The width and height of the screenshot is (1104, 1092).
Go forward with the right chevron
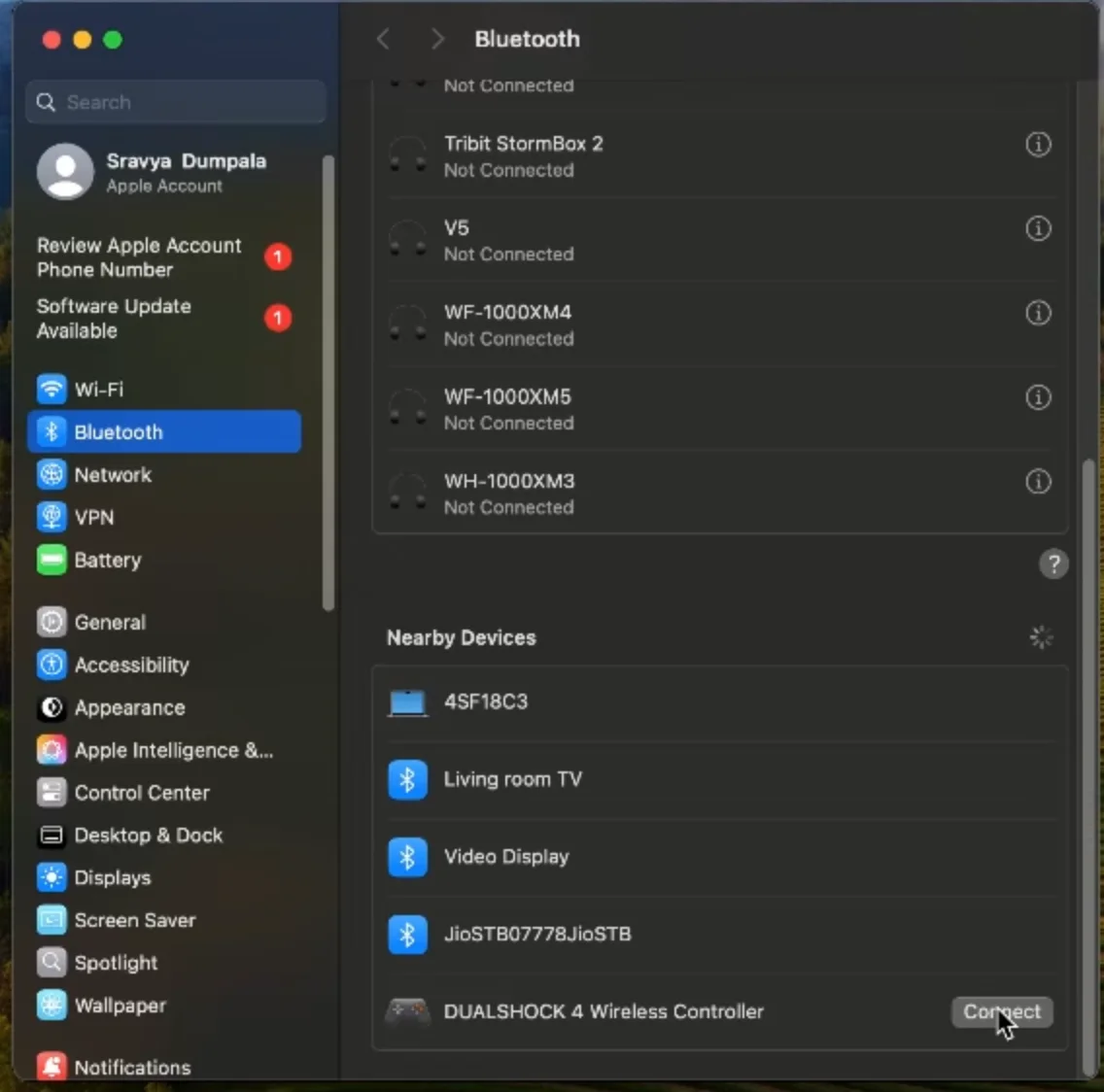(x=437, y=39)
